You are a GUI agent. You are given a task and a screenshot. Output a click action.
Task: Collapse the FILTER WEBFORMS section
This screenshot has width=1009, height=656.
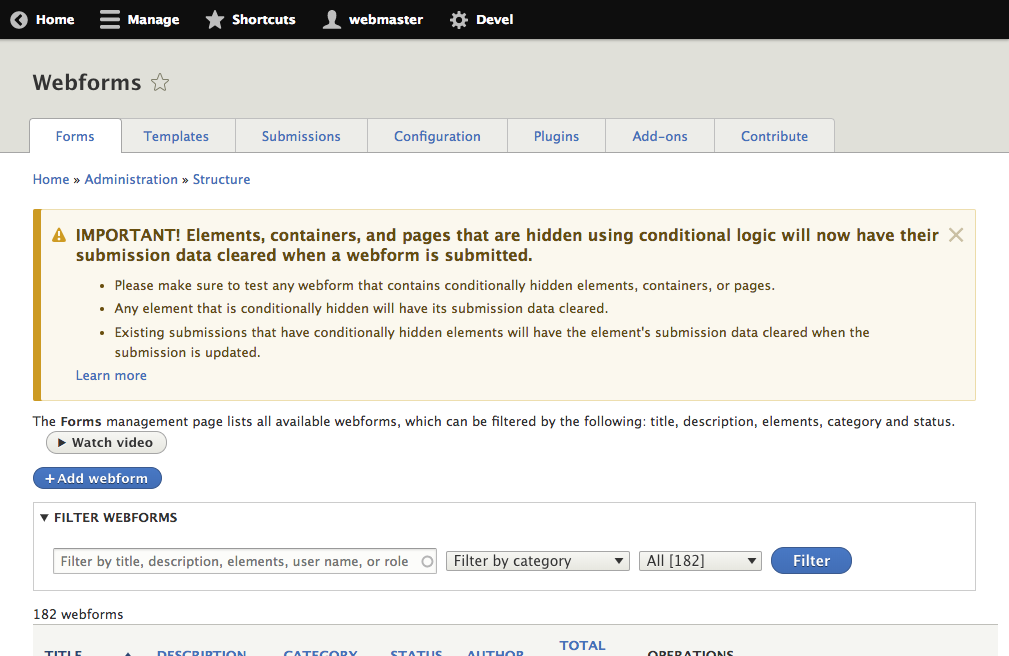pos(44,517)
